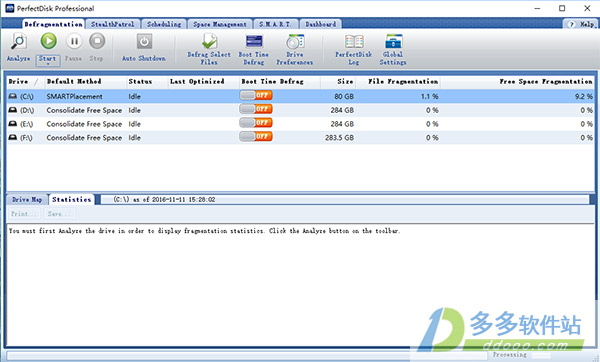Toggle Boot Time Defrag for F drive
Screen dimensions: 600x362
tap(256, 137)
